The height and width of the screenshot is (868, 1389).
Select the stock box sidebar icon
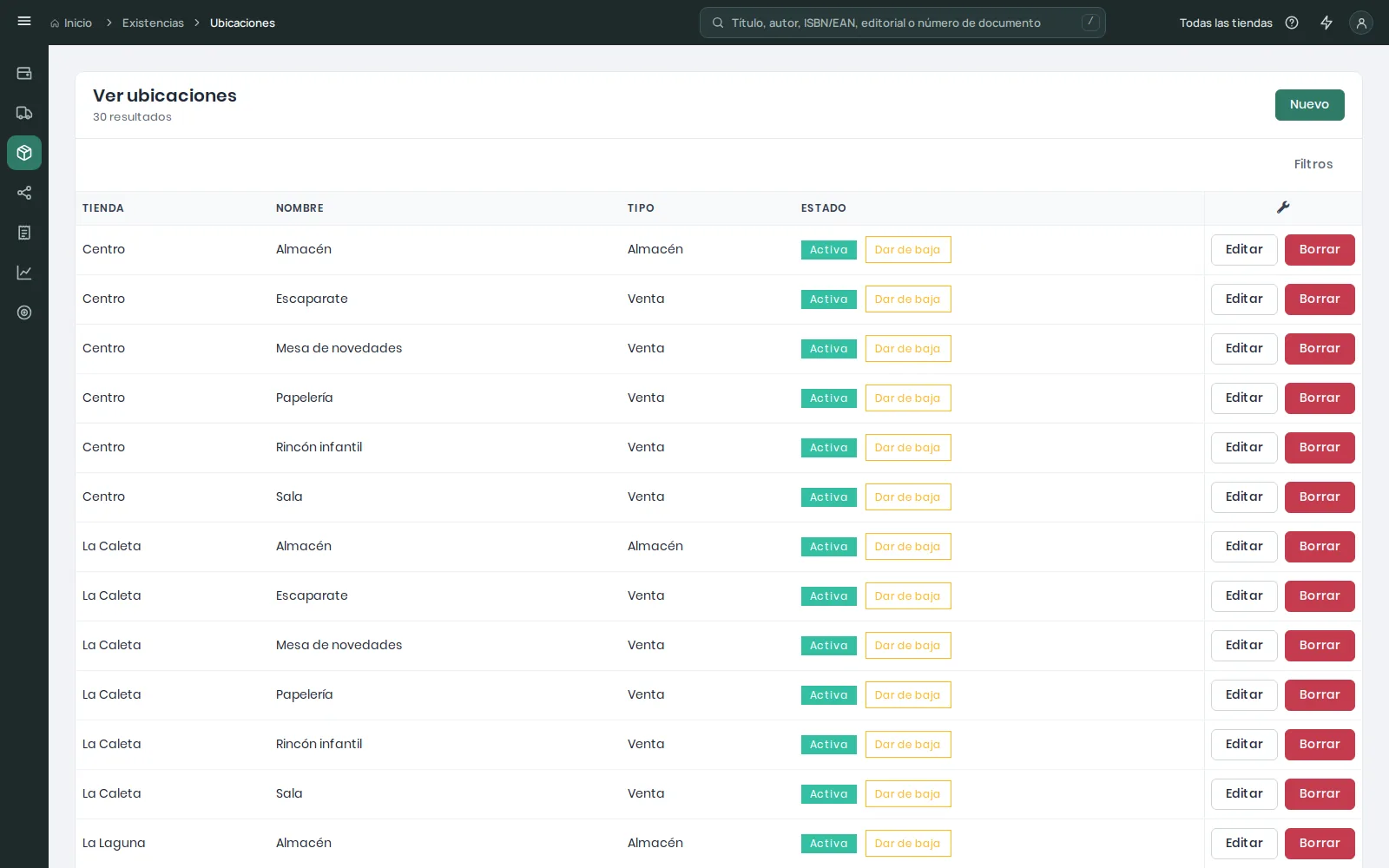click(x=24, y=153)
